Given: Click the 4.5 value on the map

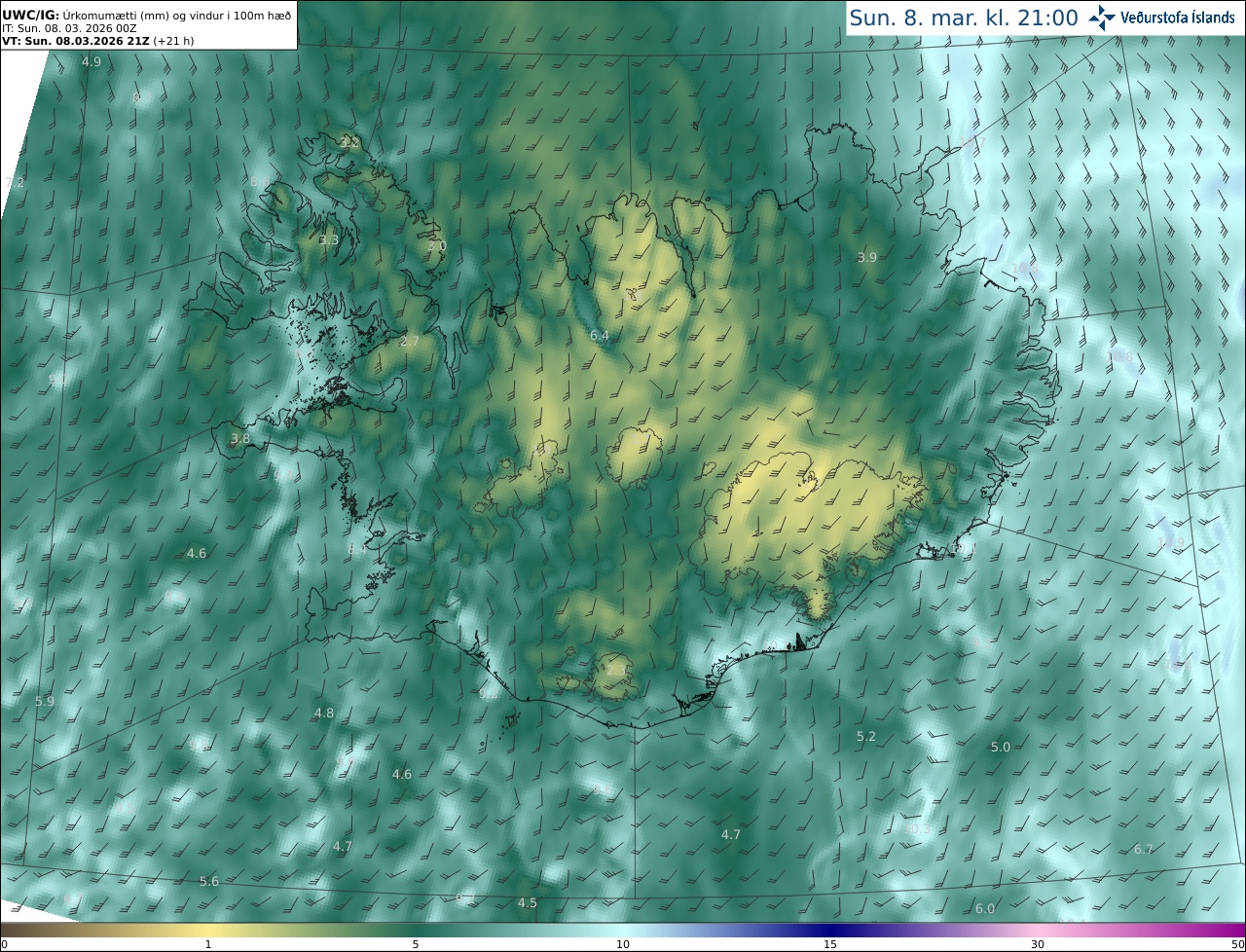Looking at the screenshot, I should [x=528, y=902].
